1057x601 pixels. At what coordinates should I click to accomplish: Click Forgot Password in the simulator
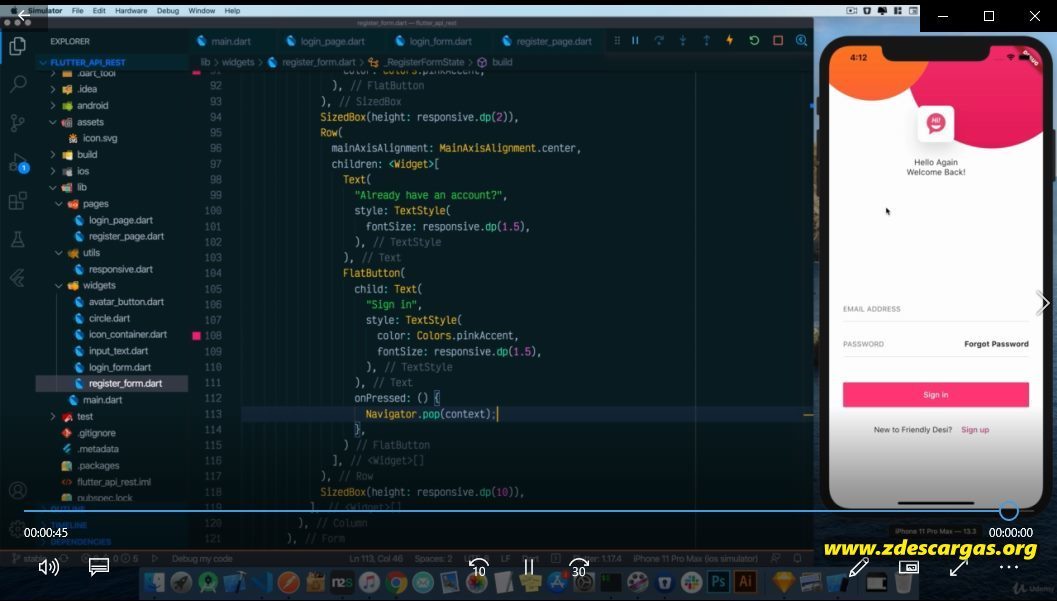(996, 344)
